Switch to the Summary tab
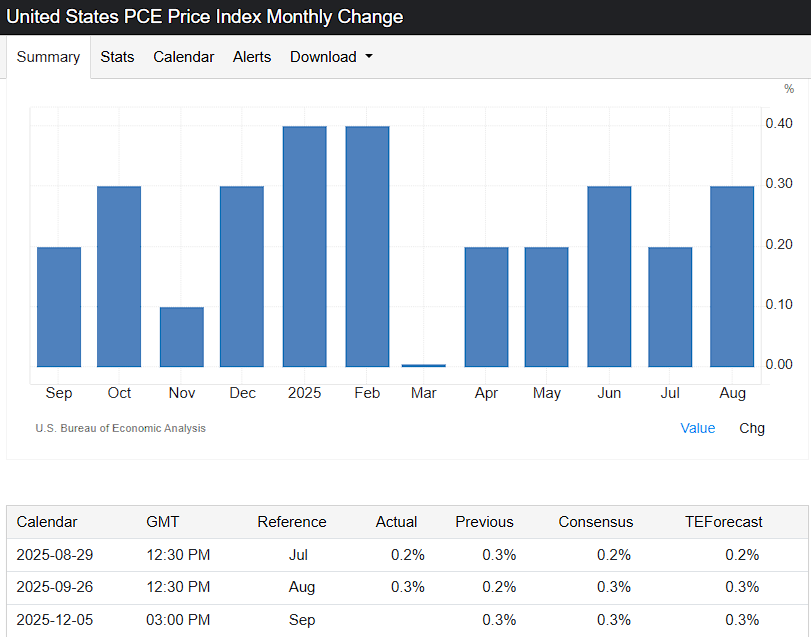 tap(48, 57)
